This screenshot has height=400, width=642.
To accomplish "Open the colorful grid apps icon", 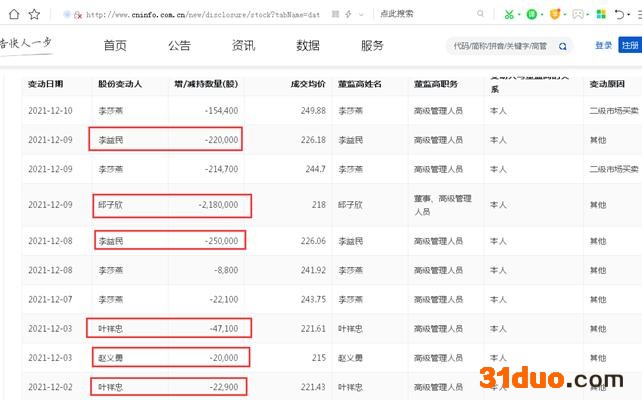I will click(x=601, y=15).
